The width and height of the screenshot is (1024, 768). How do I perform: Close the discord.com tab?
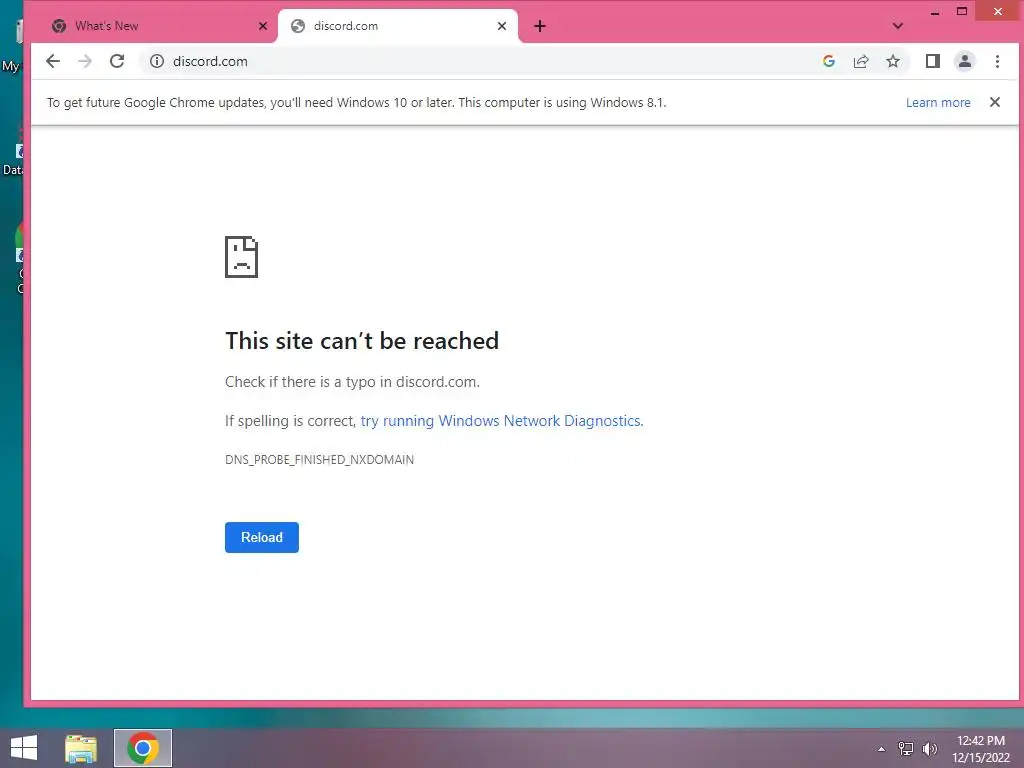[502, 26]
